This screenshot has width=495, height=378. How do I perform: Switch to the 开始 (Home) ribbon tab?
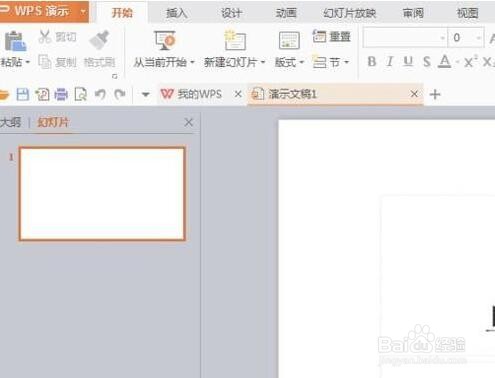tap(122, 13)
